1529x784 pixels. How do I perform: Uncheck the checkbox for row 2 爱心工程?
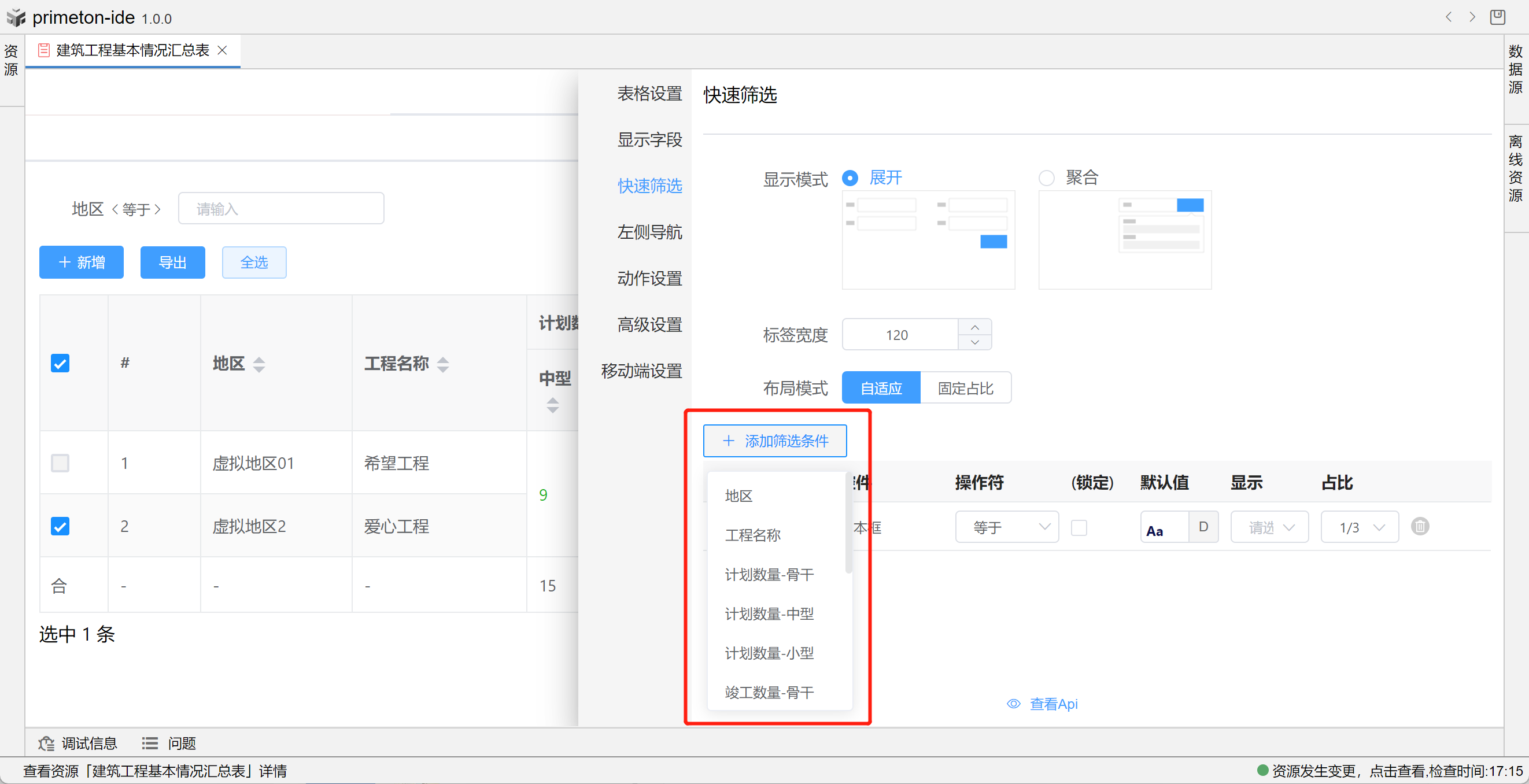(x=60, y=527)
